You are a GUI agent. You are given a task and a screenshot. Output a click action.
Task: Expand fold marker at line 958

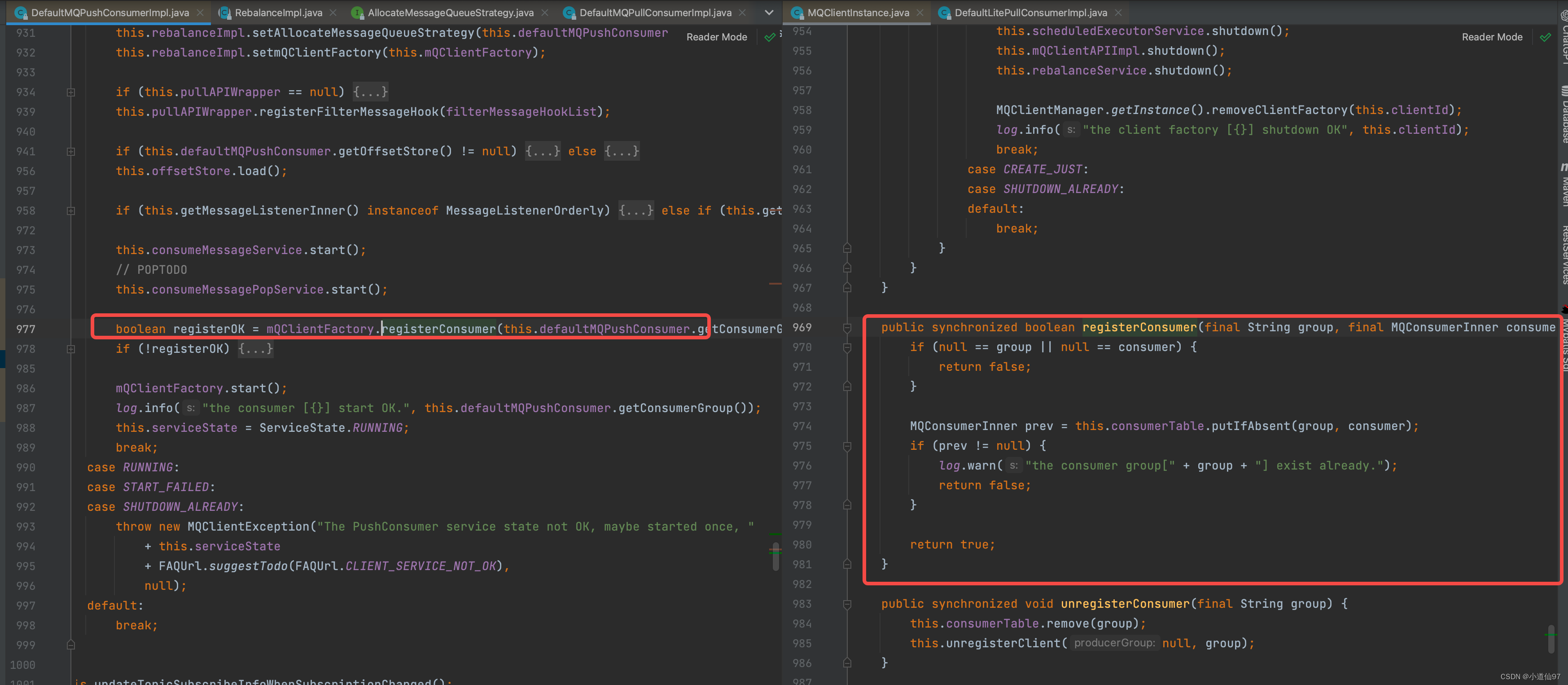click(70, 211)
